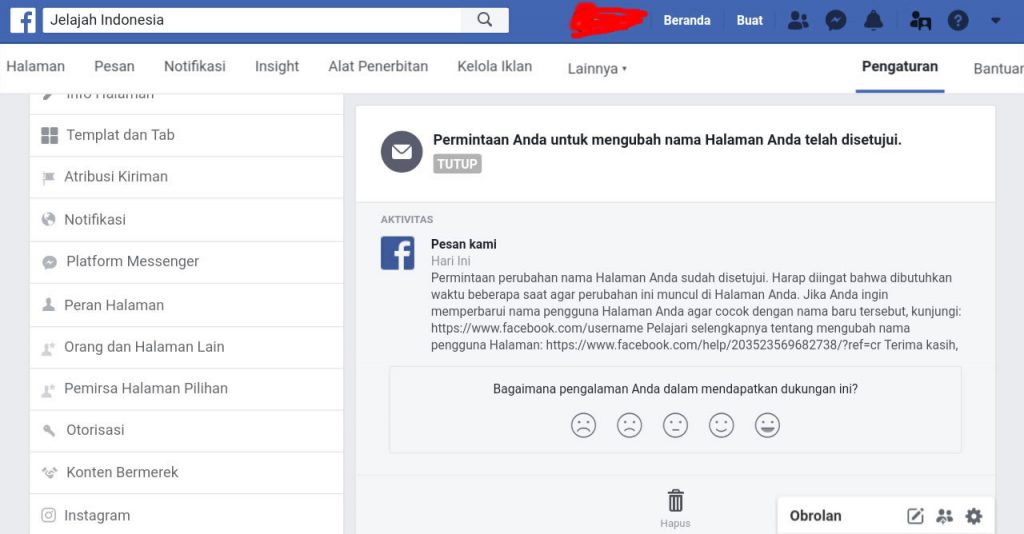Screen dimensions: 1024x534
Task: Click the Peran Halaman person icon
Action: [48, 305]
